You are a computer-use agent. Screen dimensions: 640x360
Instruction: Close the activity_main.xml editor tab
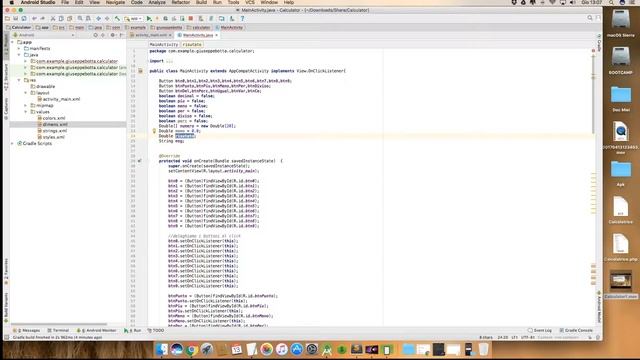pos(170,35)
